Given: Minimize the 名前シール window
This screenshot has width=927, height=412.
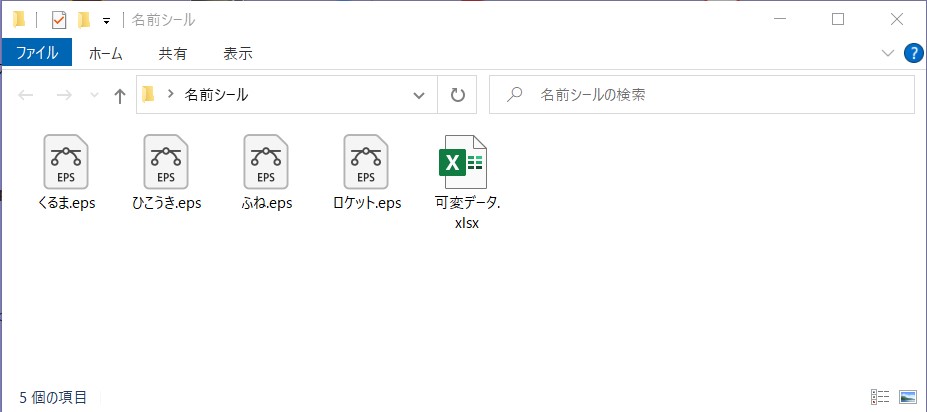Looking at the screenshot, I should 779,20.
